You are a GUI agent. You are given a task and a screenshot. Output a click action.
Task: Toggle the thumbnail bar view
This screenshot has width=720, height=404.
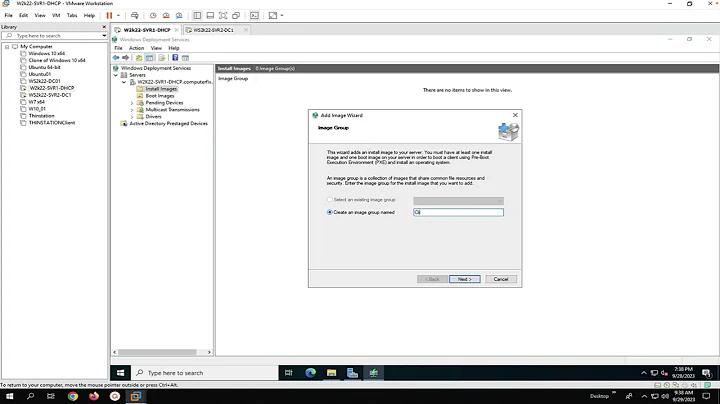point(210,15)
